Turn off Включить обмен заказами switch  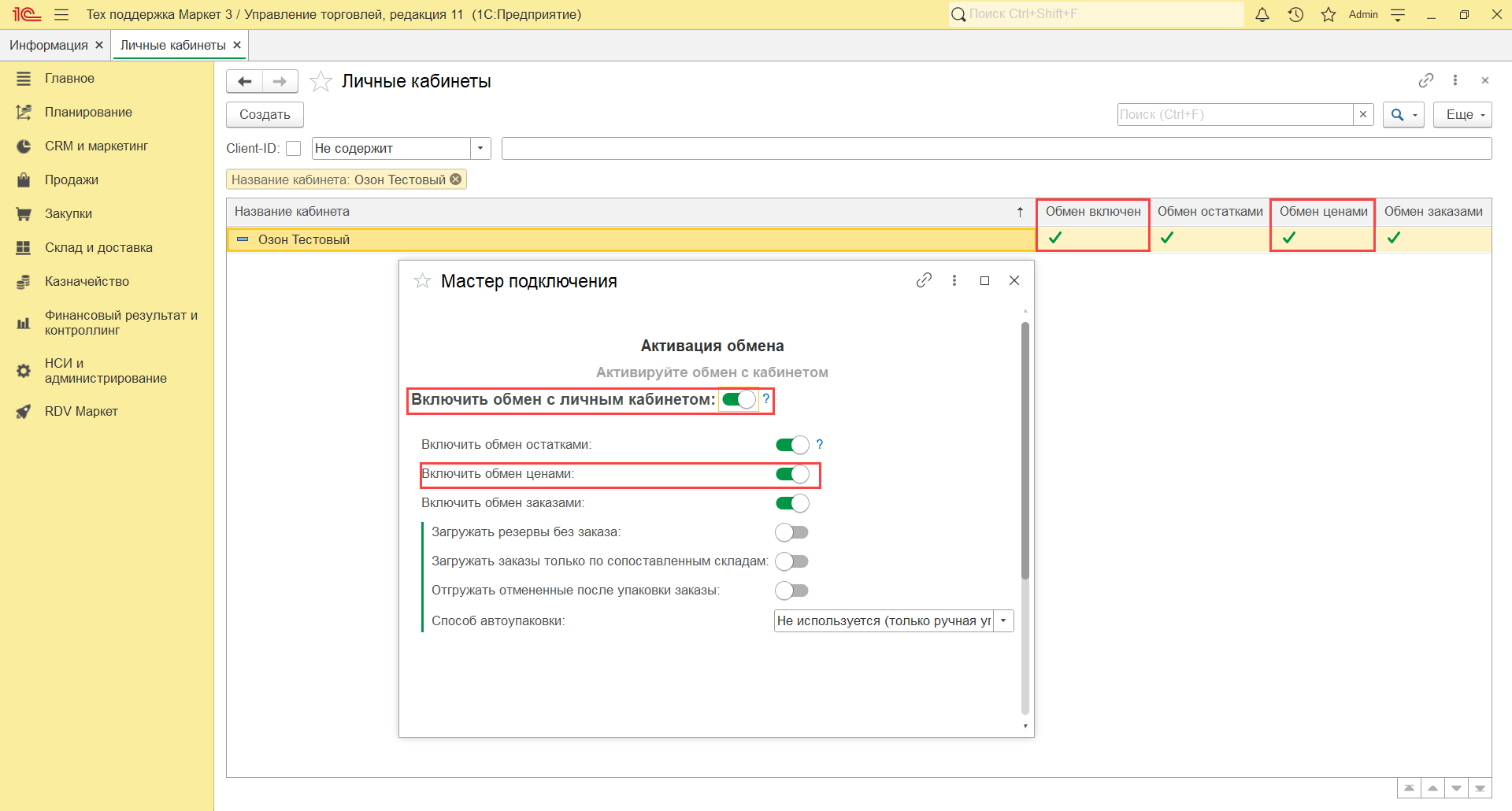point(792,503)
